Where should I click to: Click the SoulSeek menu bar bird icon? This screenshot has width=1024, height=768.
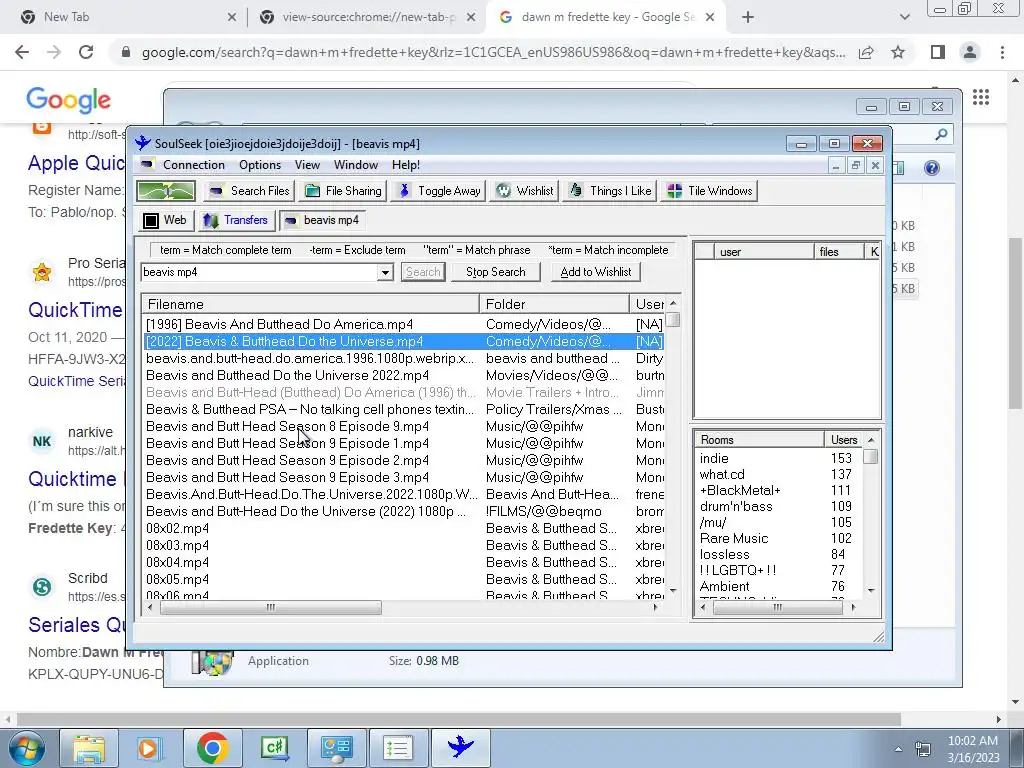(147, 165)
